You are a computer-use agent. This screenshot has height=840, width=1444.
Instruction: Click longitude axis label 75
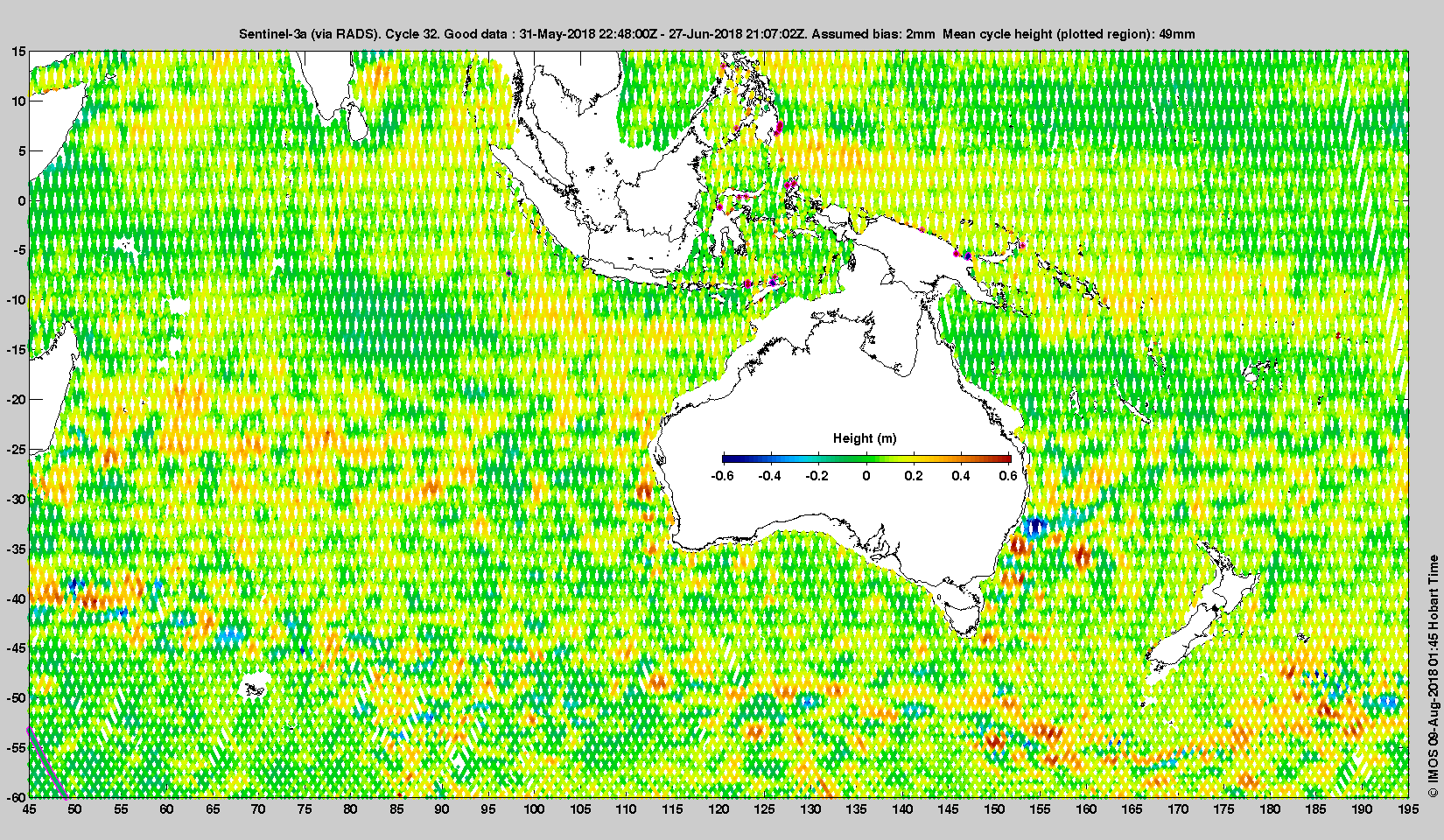(305, 809)
